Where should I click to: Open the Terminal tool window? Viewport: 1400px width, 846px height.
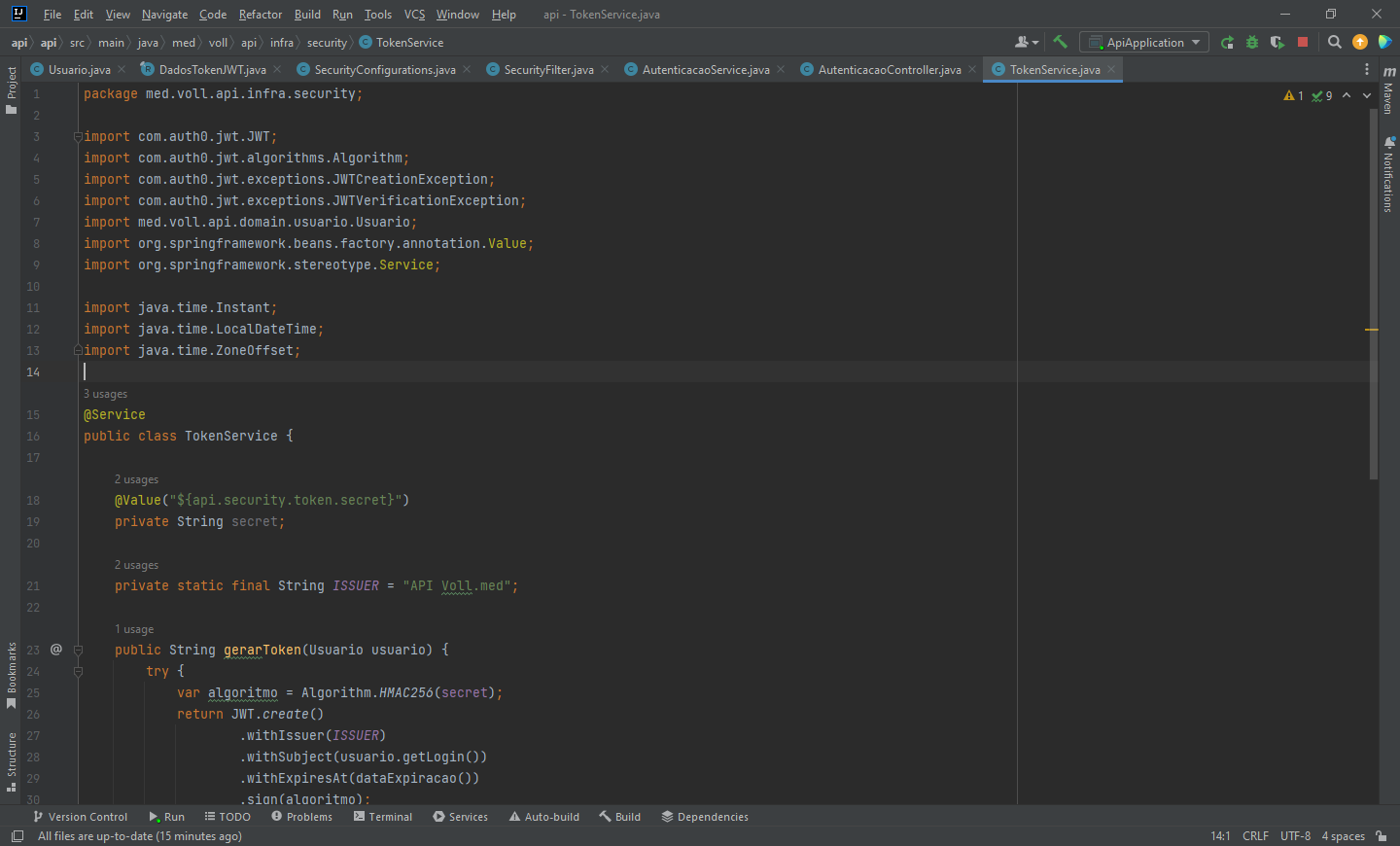point(383,817)
